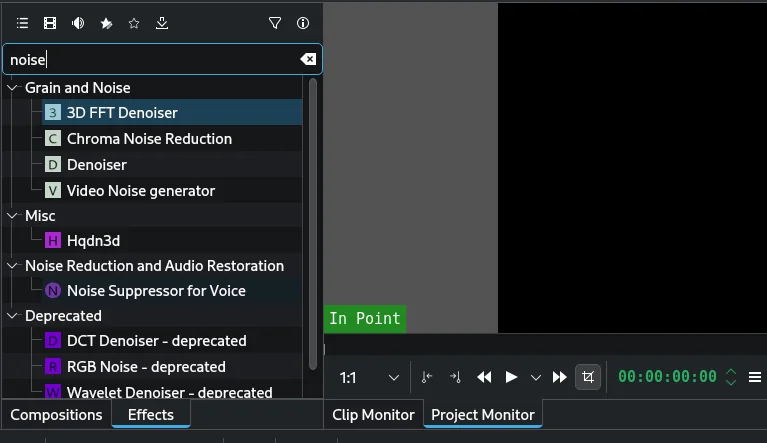The height and width of the screenshot is (443, 767).
Task: Select the Denoiser effect
Action: point(172,165)
